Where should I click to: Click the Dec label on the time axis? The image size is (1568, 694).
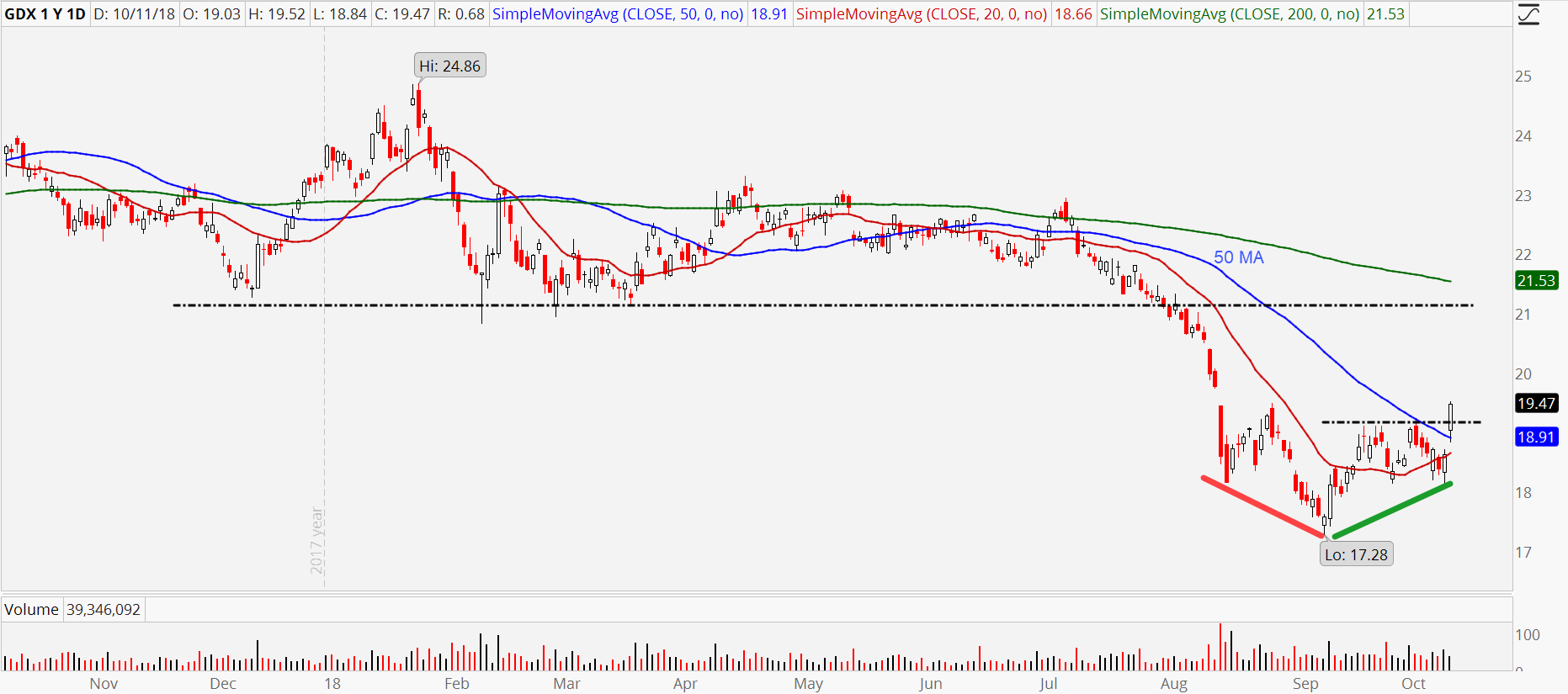(x=223, y=684)
